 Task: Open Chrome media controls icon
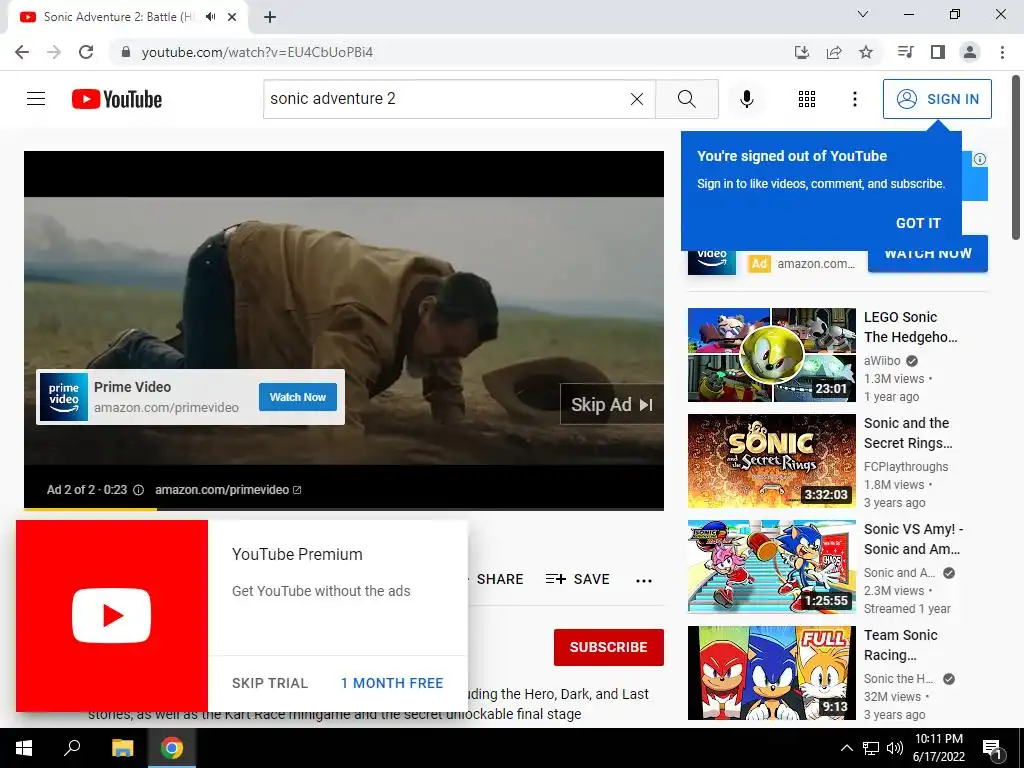pos(905,52)
